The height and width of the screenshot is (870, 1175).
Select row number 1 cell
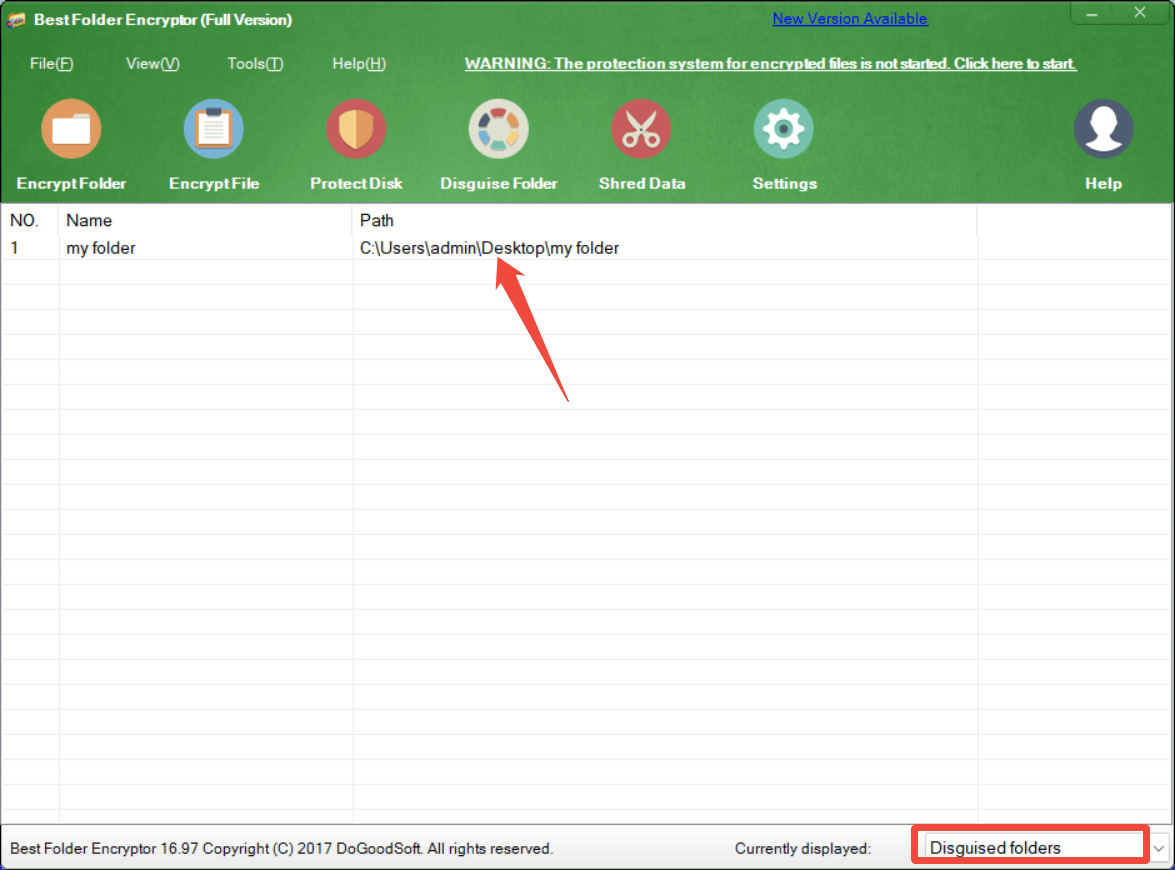point(14,248)
